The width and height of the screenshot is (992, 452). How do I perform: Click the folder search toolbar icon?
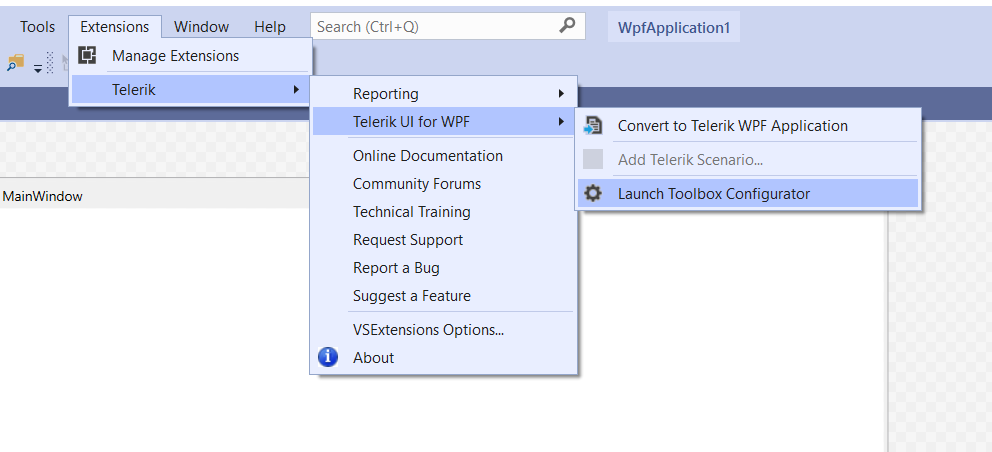coord(15,63)
